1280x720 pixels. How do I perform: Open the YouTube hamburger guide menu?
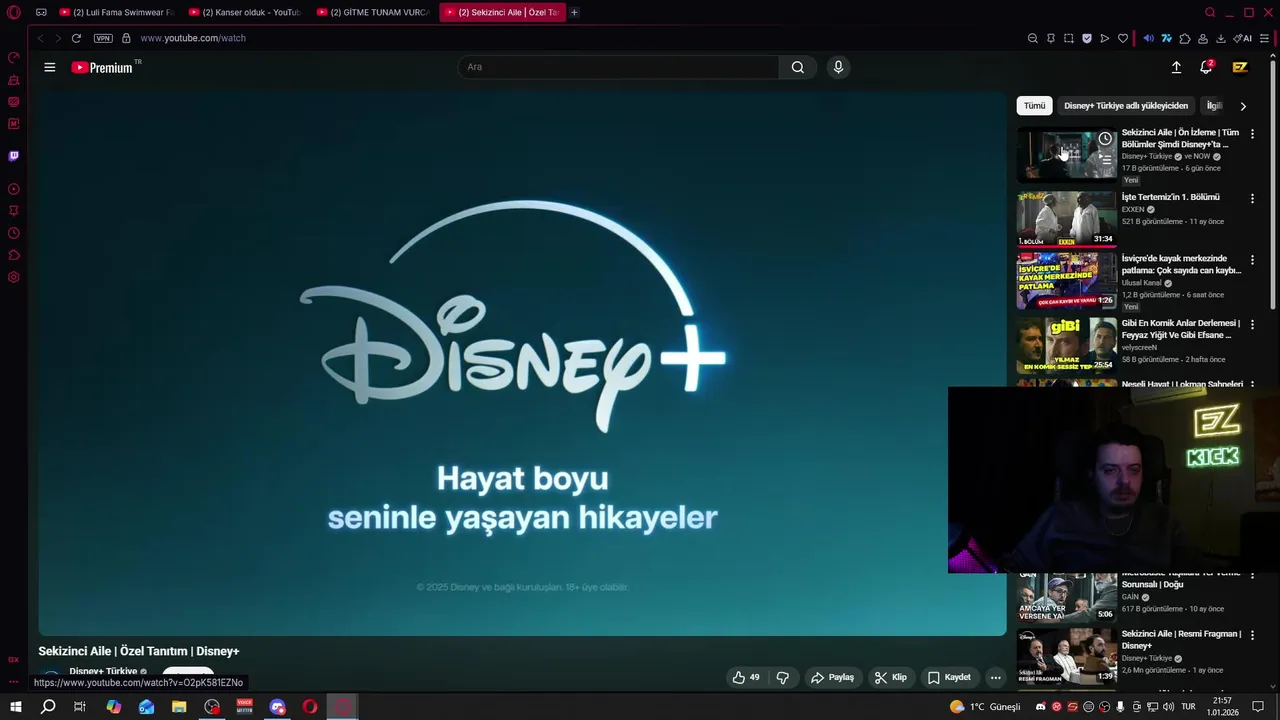coord(50,67)
